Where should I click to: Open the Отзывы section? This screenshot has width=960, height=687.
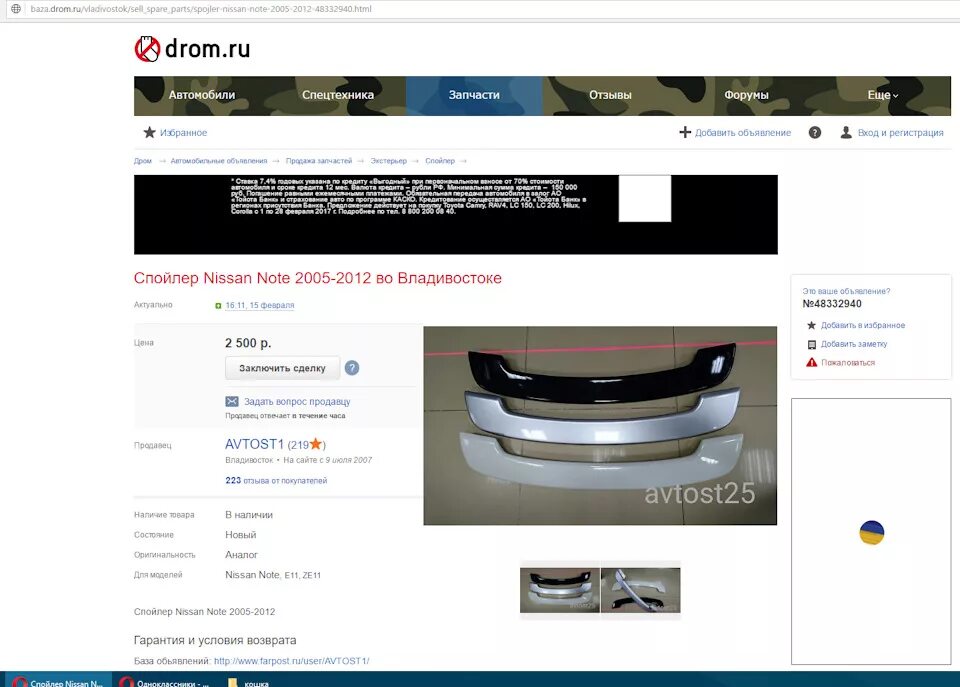coord(610,95)
